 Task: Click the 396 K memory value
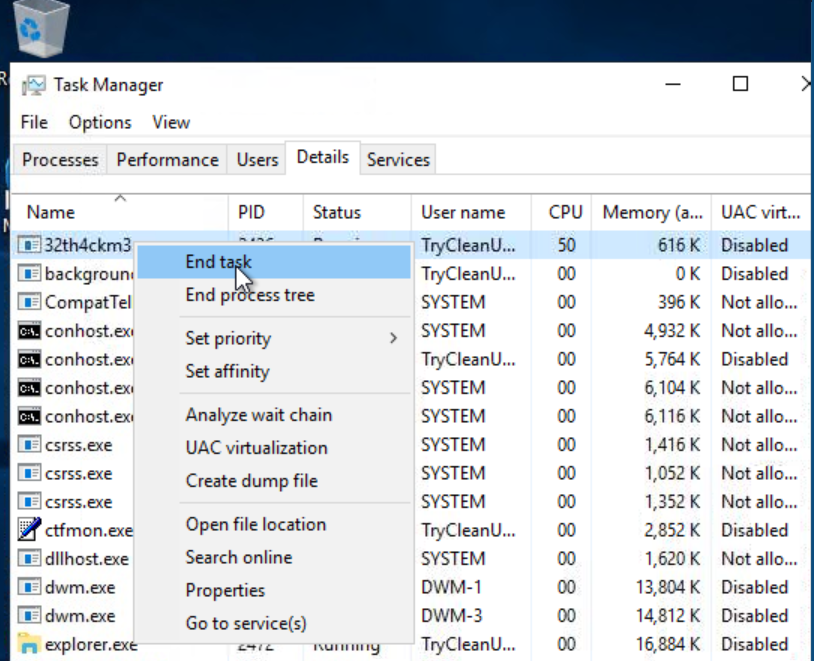[679, 302]
